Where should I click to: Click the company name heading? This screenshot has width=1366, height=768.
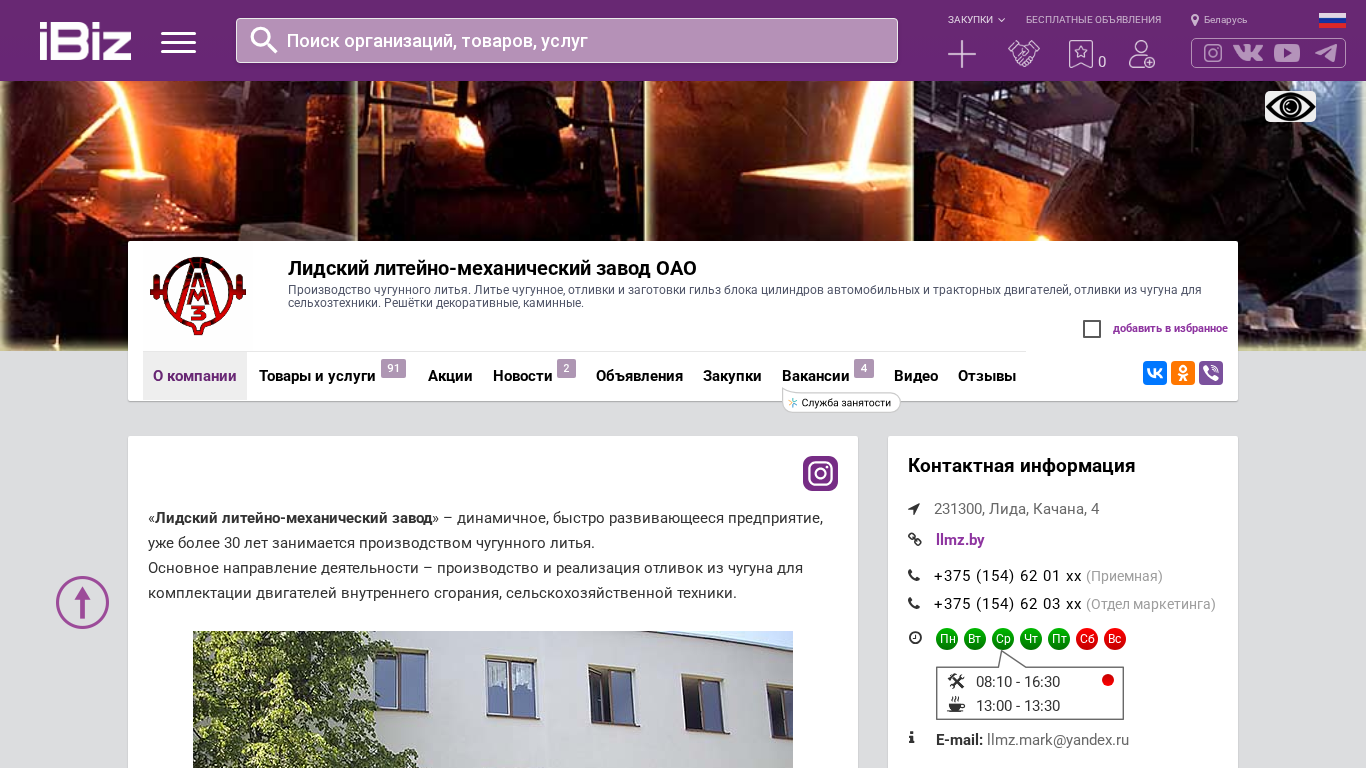(492, 268)
